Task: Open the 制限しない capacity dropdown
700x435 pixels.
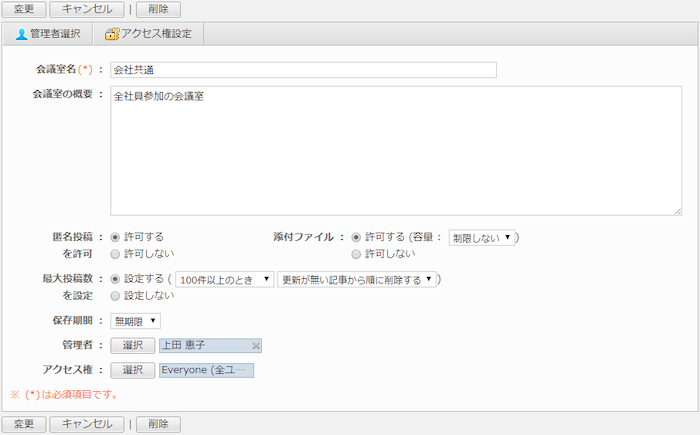Action: (481, 238)
